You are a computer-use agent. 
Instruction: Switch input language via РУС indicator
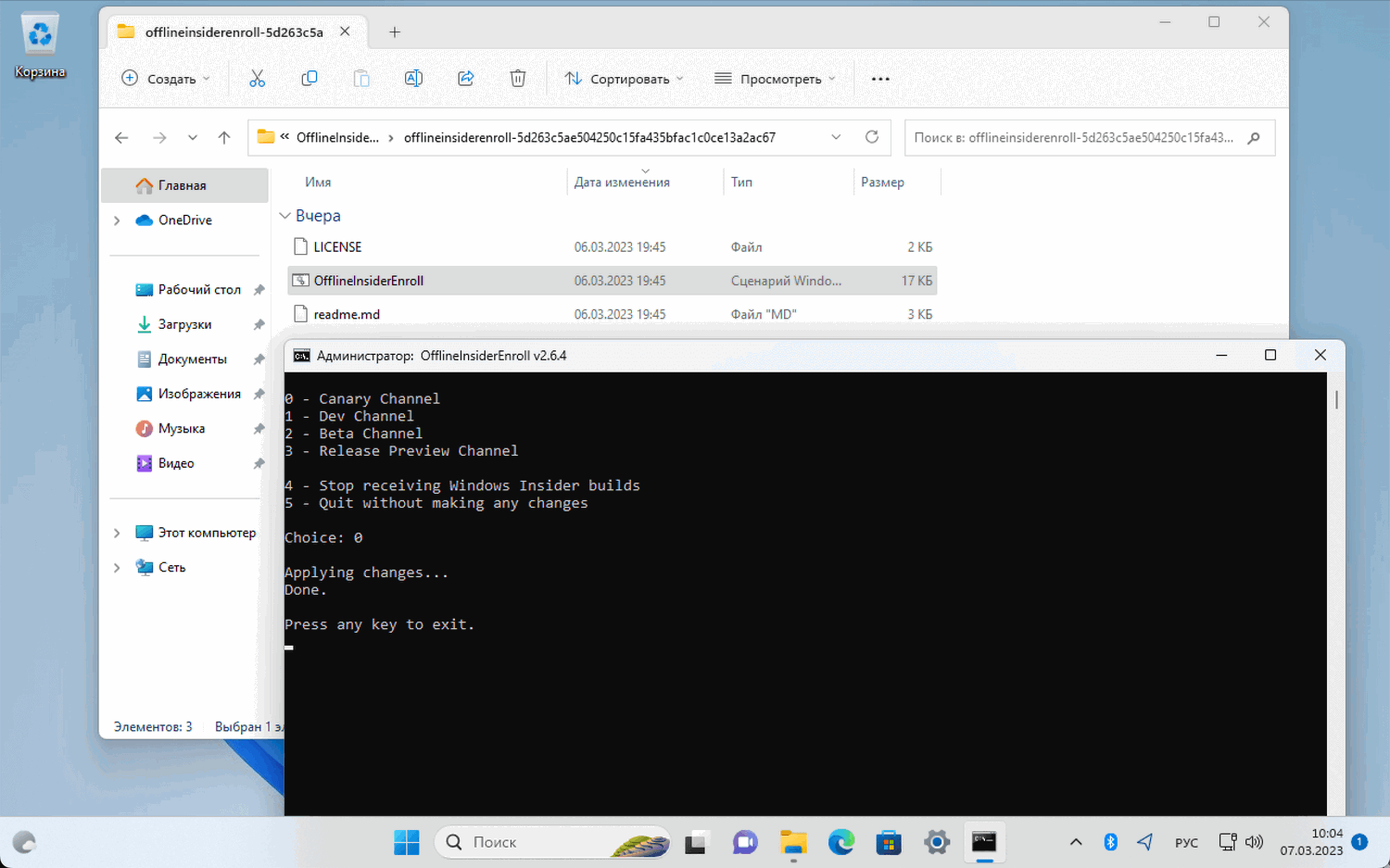(x=1186, y=843)
